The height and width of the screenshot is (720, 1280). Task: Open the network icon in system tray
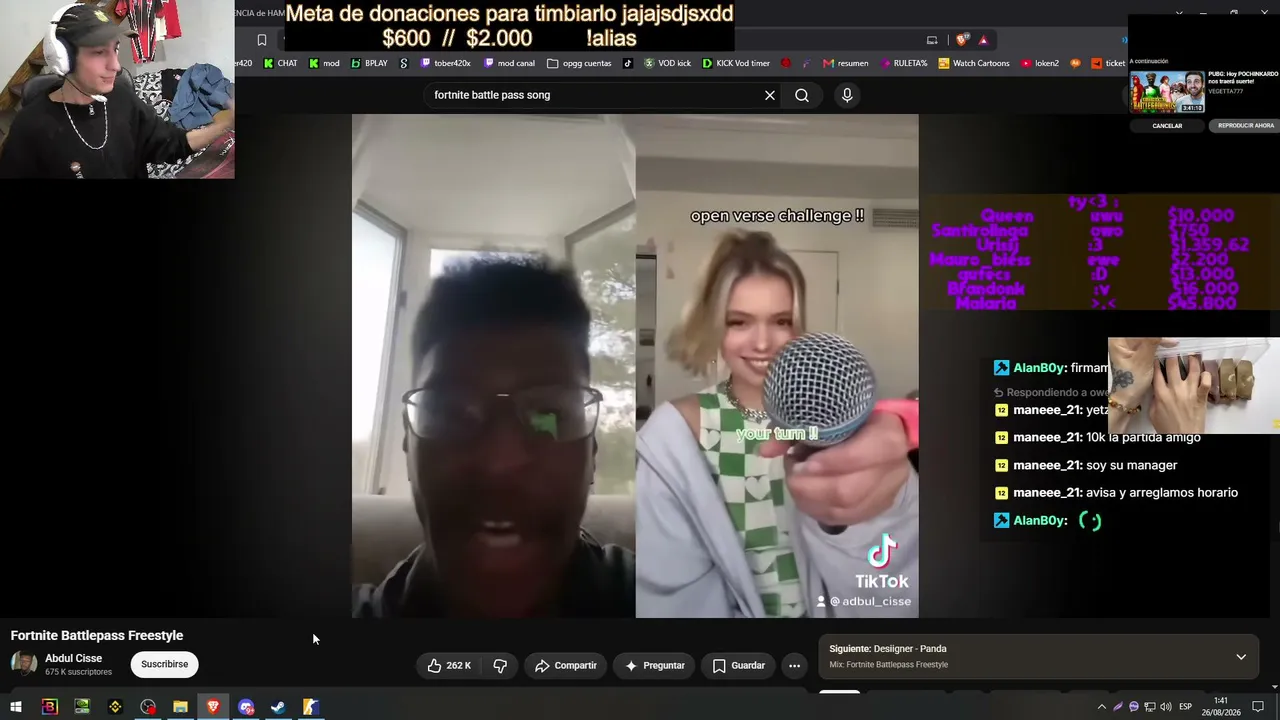1150,707
